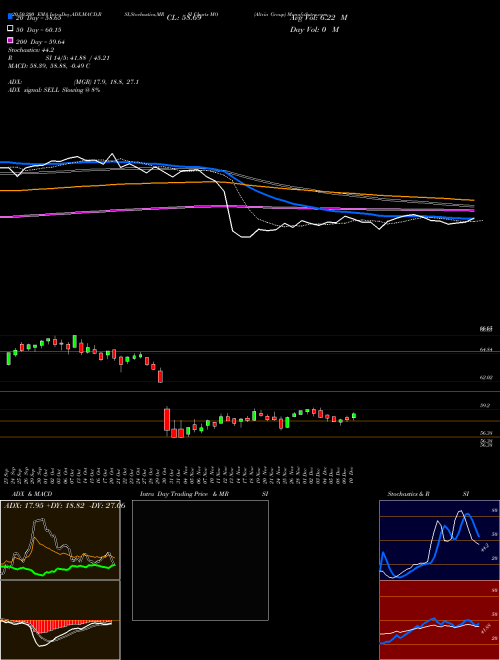This screenshot has height=660, width=500.
Task: Click the Stochastics & RSI panel heading
Action: coord(428,494)
